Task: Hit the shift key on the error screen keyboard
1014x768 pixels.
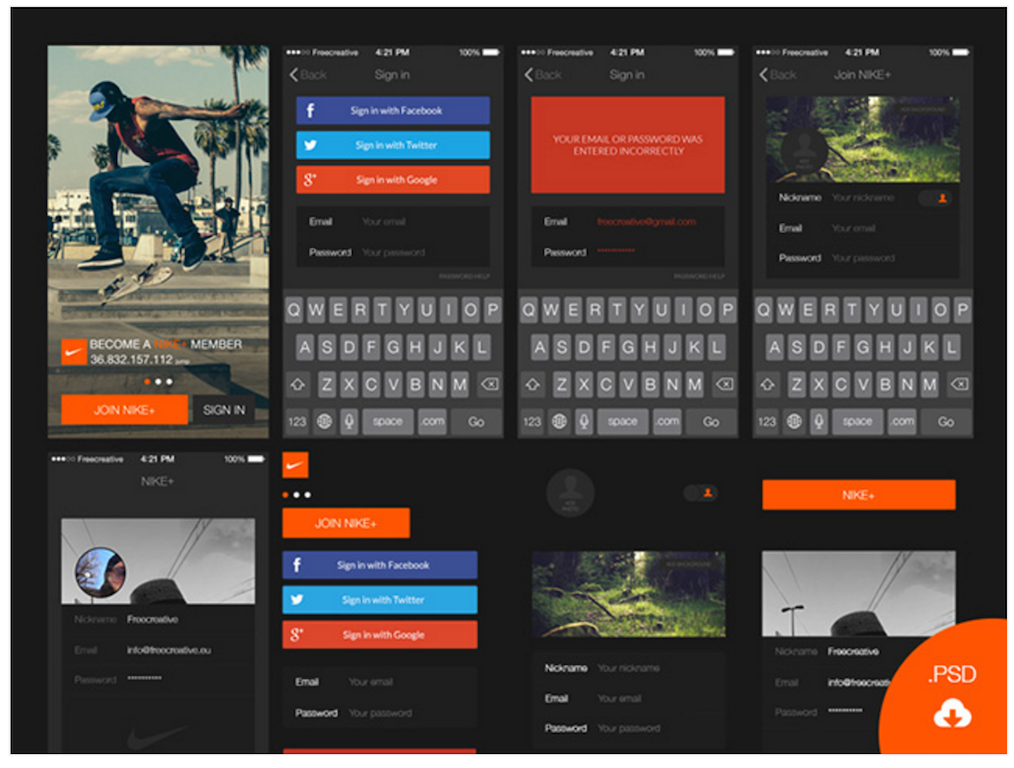Action: pos(533,385)
